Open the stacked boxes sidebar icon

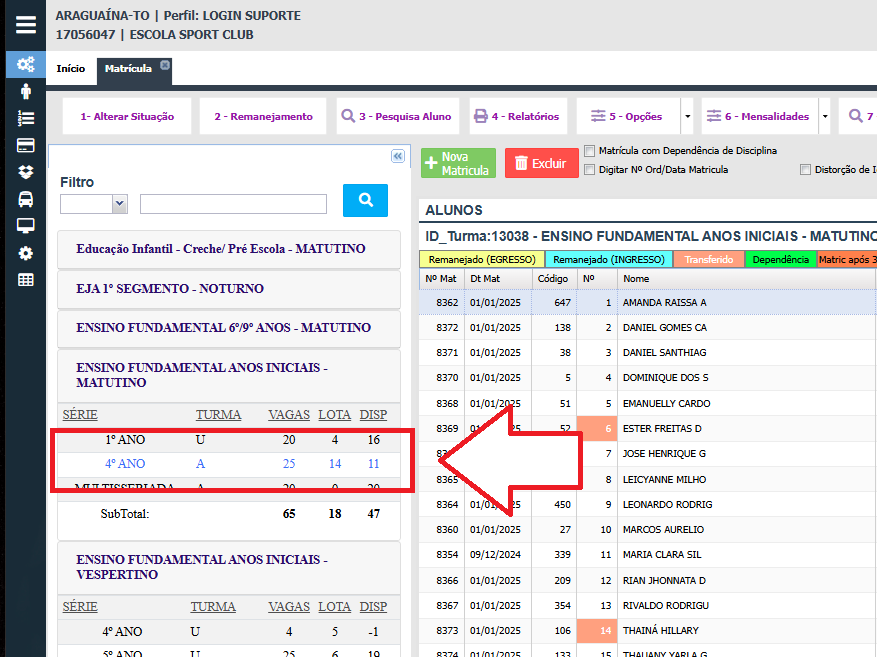26,172
